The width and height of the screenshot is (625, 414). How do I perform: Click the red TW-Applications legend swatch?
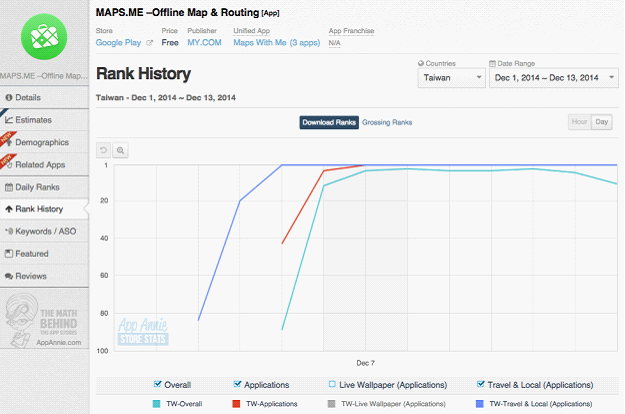click(x=236, y=404)
